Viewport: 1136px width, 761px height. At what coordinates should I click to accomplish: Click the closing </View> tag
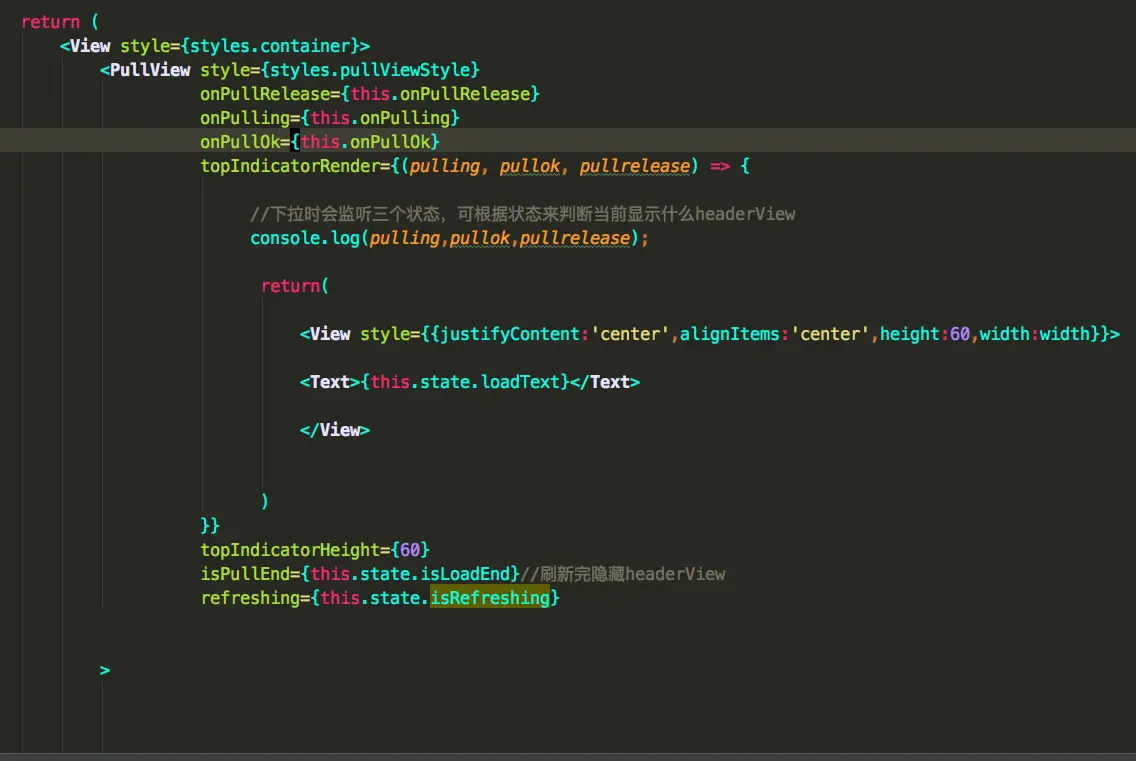coord(335,430)
